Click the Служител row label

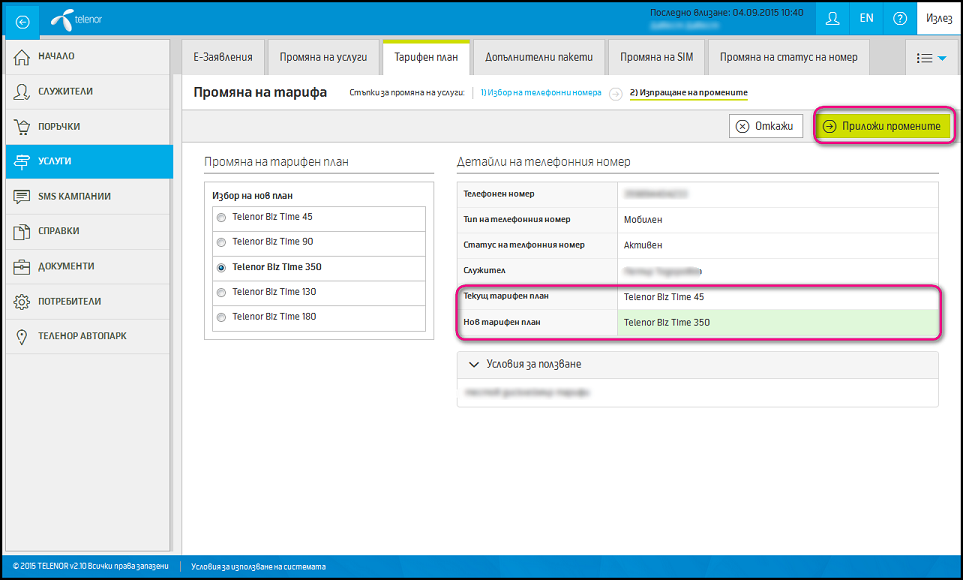coord(485,270)
